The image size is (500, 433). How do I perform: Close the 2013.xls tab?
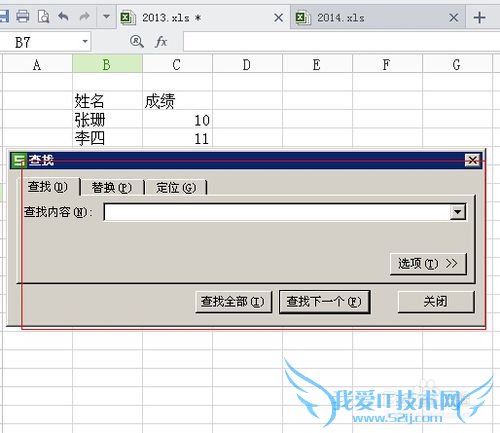pos(279,17)
